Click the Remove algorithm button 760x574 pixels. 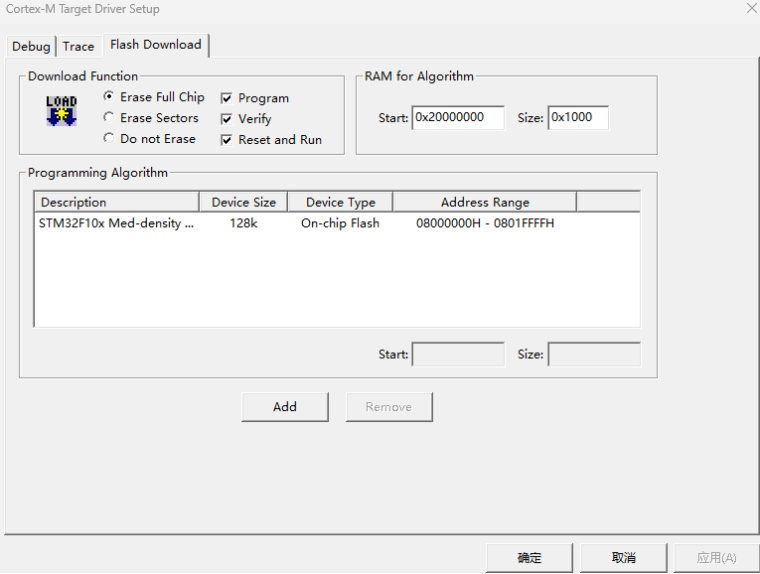(x=389, y=407)
